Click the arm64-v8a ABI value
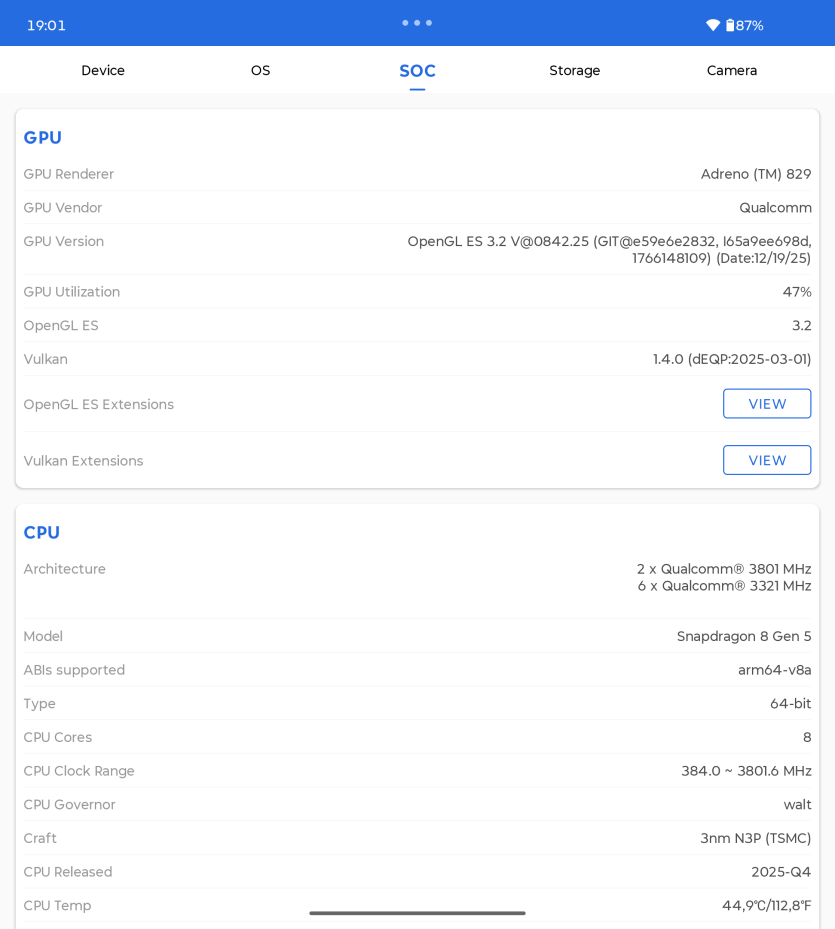Viewport: 835px width, 929px height. coord(775,670)
